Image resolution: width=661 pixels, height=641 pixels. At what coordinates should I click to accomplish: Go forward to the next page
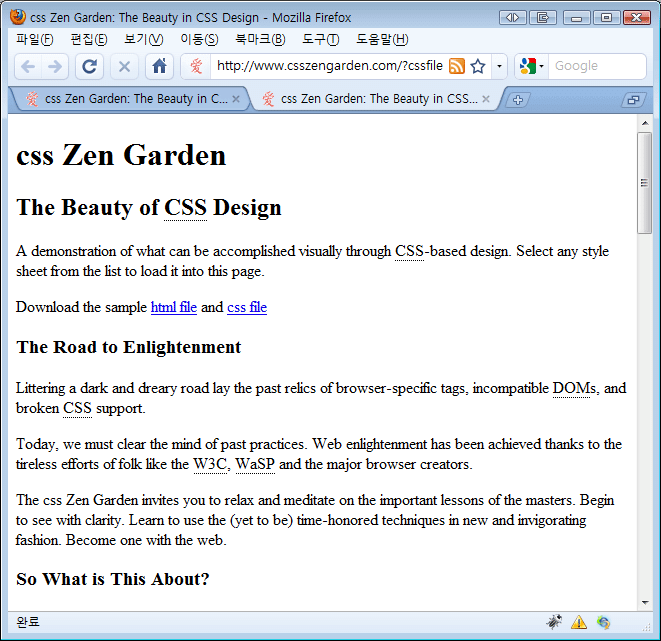pyautogui.click(x=55, y=66)
